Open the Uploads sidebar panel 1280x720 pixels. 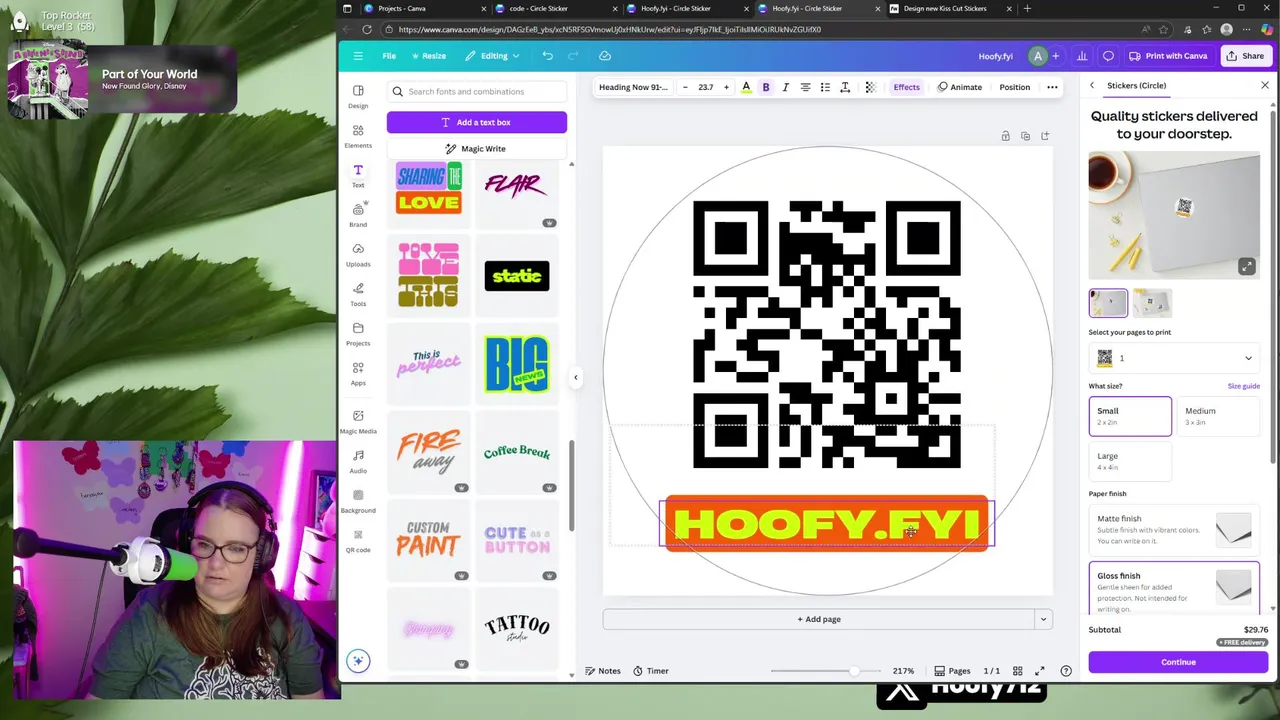pyautogui.click(x=358, y=254)
